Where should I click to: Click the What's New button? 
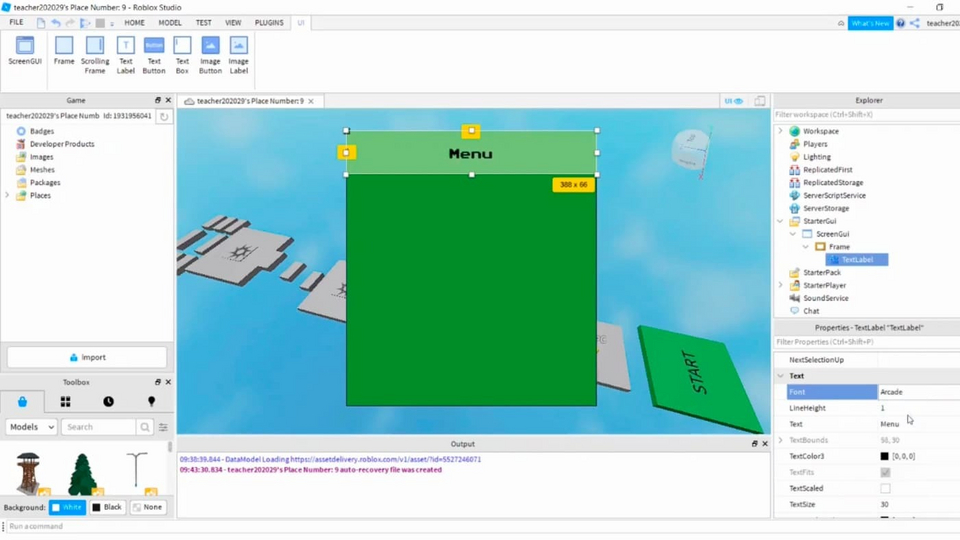point(870,23)
